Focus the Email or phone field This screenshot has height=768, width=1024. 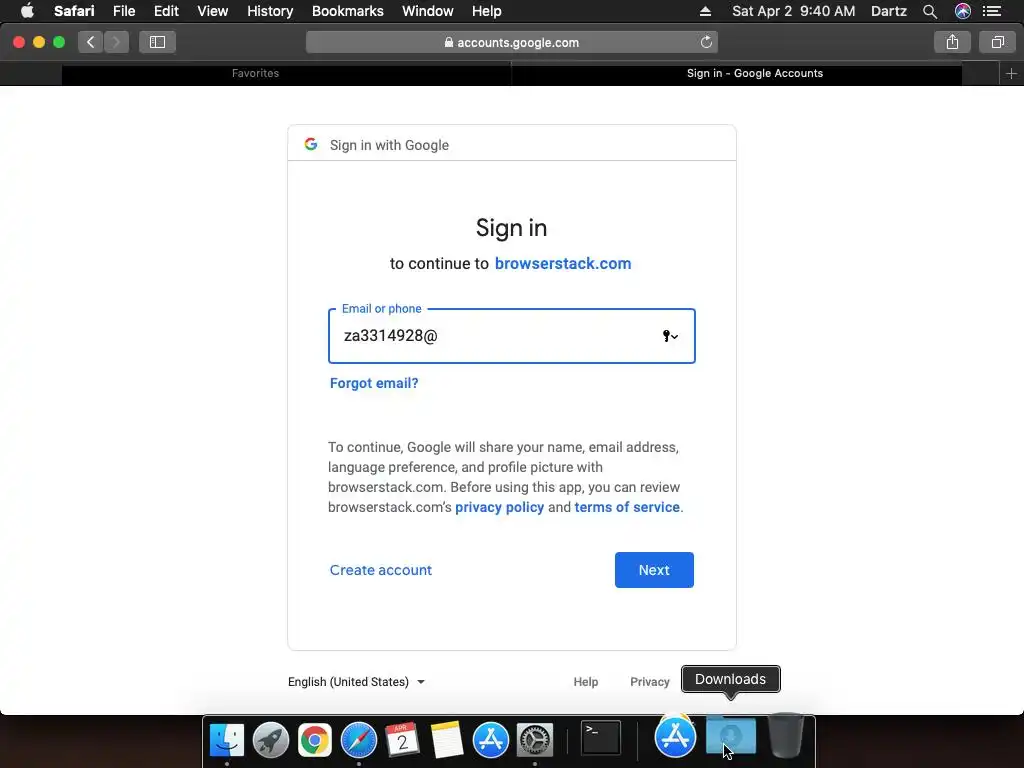click(511, 336)
